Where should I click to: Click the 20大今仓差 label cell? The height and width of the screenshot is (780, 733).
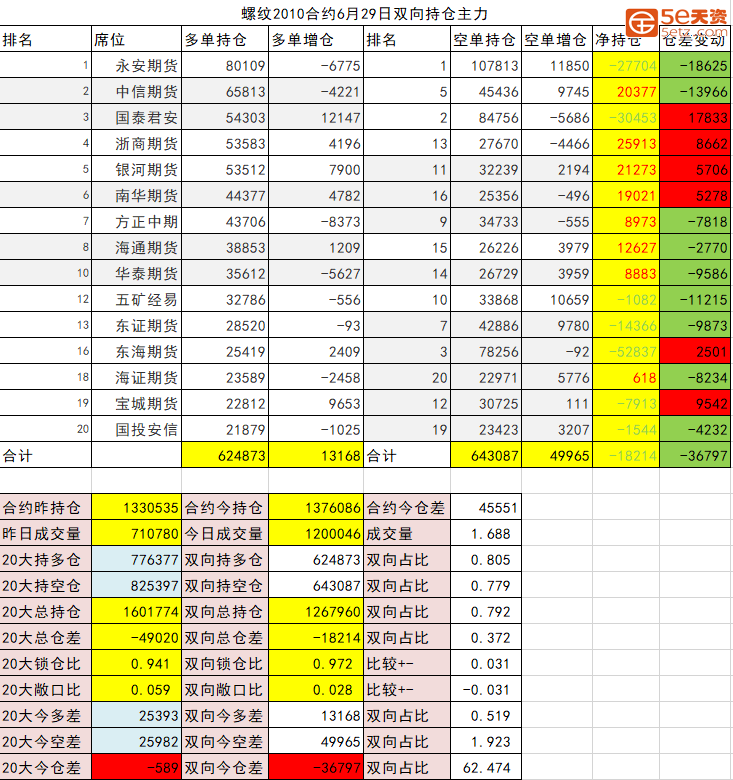pyautogui.click(x=46, y=767)
